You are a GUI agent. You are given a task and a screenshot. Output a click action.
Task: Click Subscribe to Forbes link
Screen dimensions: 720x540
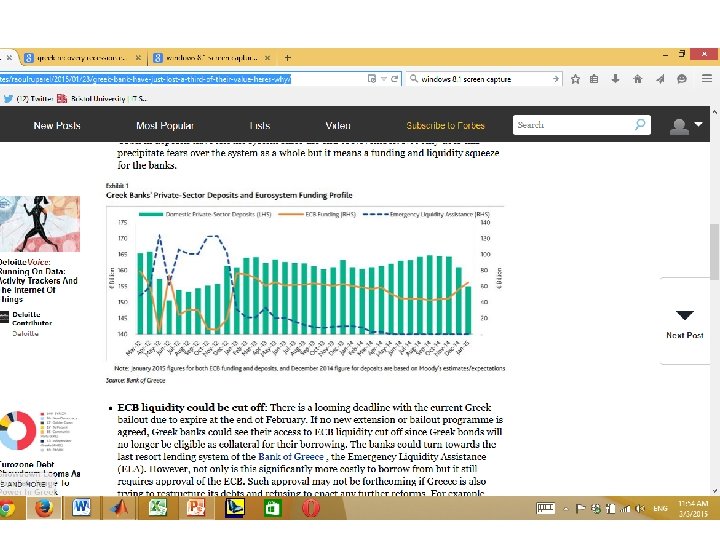445,125
